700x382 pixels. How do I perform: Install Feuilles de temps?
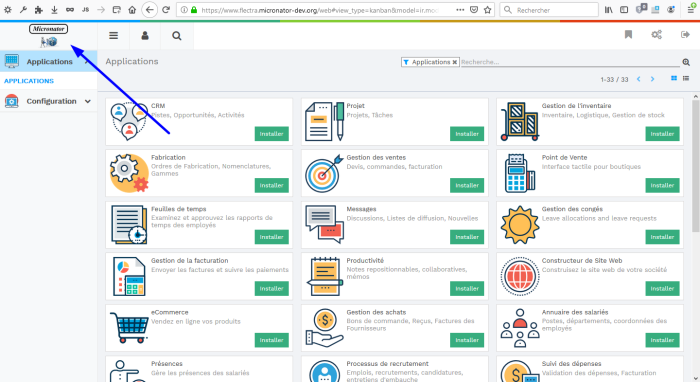click(271, 237)
